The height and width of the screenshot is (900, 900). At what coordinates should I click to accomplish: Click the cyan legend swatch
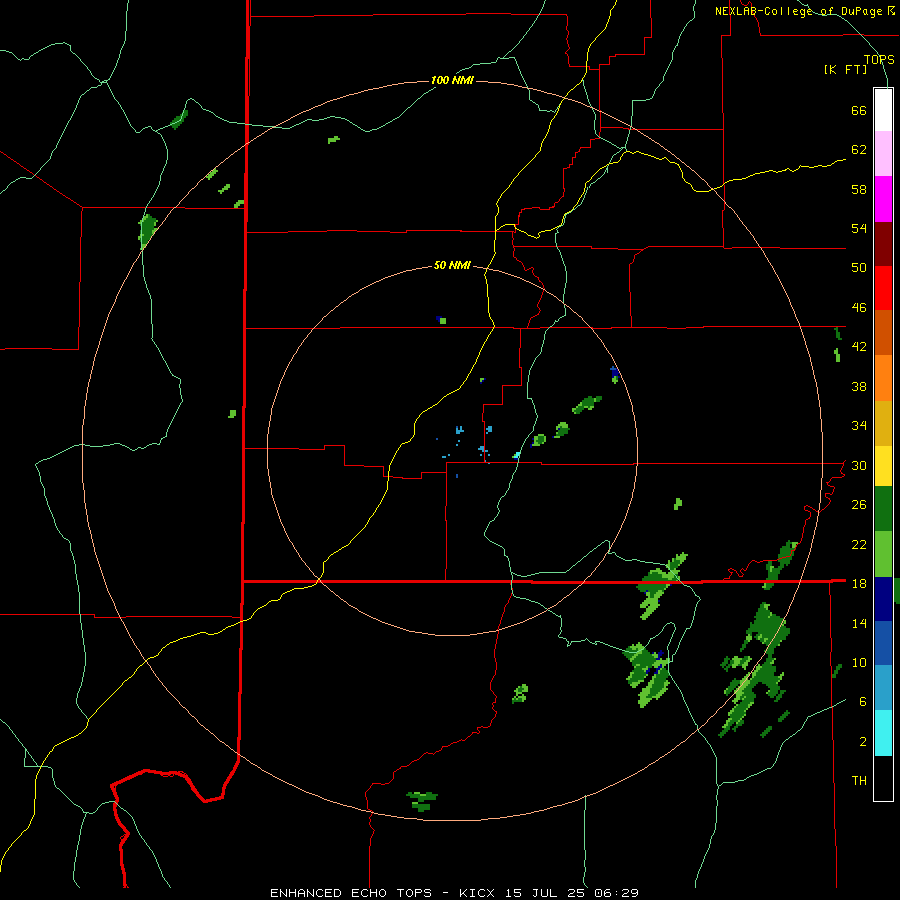click(883, 733)
